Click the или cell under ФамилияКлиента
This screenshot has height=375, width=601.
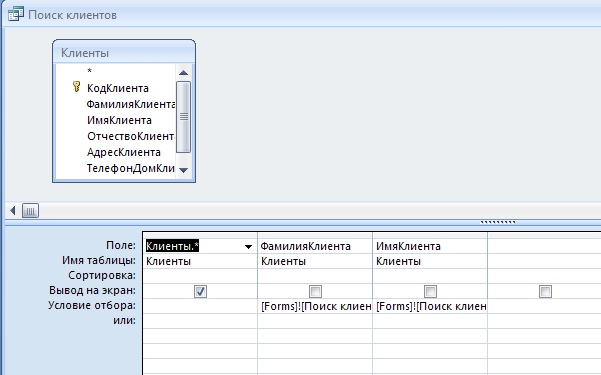click(315, 321)
